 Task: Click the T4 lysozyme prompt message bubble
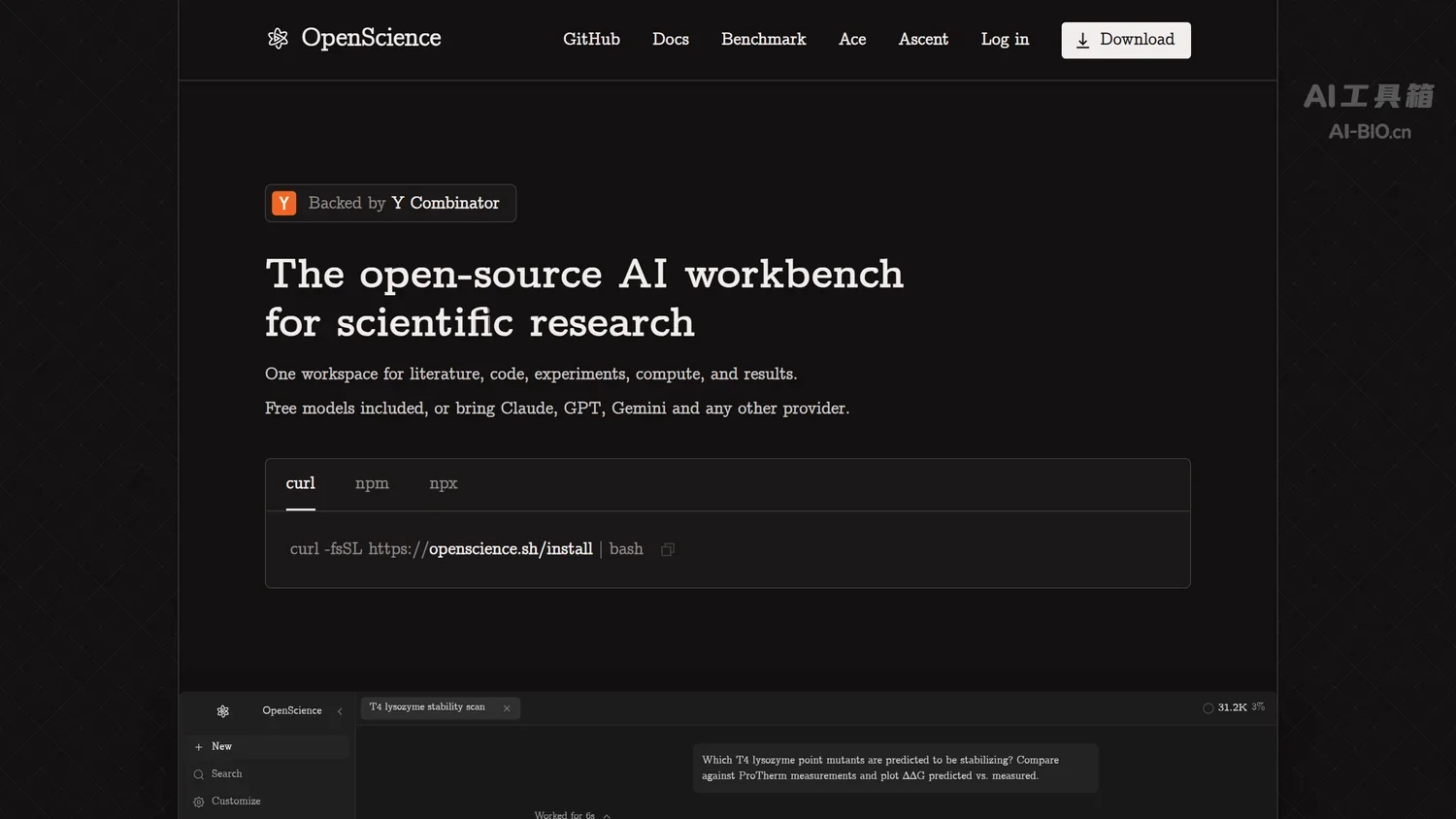(x=896, y=769)
